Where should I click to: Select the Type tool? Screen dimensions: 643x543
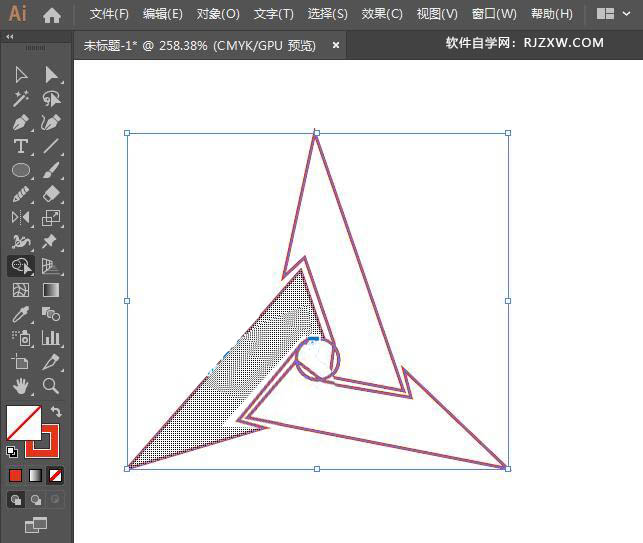21,146
